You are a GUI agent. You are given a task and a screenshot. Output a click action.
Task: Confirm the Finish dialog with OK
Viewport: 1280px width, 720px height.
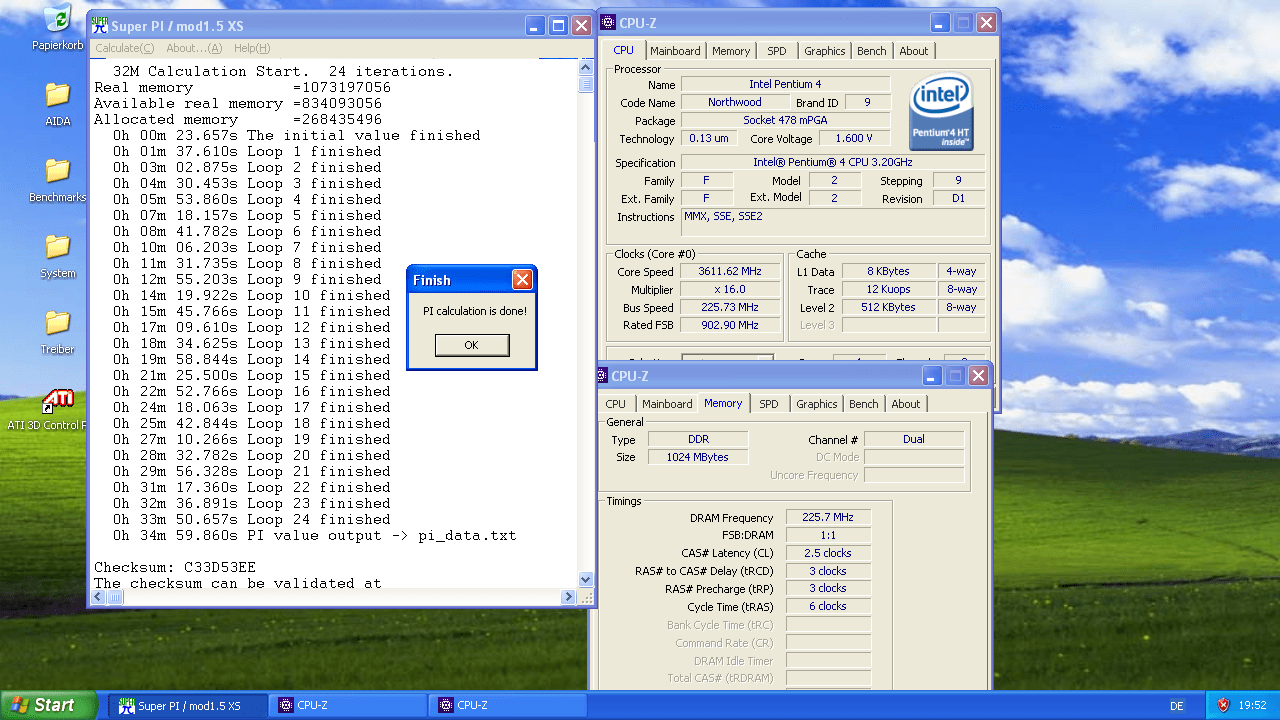click(x=472, y=345)
